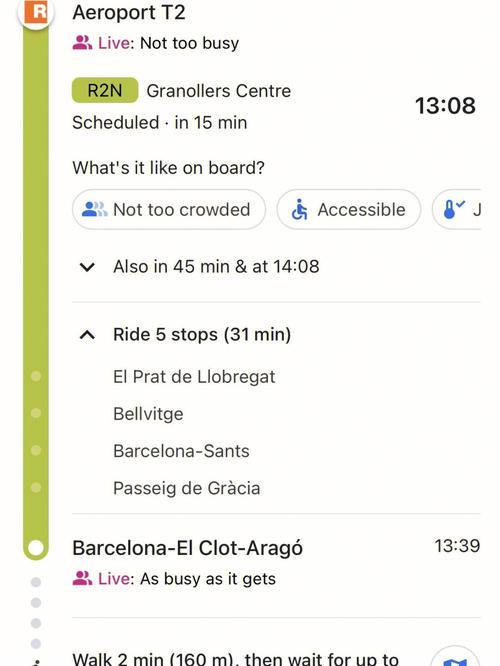Select the partially visible temperature chip
Image resolution: width=500 pixels, height=666 pixels.
(x=456, y=209)
